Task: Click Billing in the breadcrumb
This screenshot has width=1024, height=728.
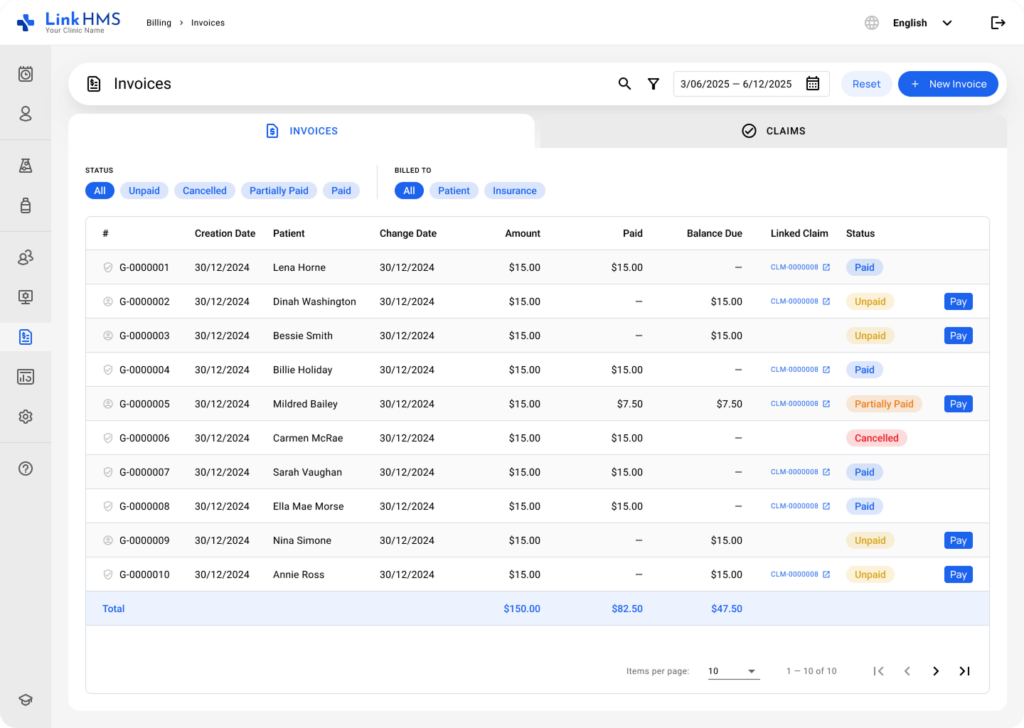Action: pos(159,23)
